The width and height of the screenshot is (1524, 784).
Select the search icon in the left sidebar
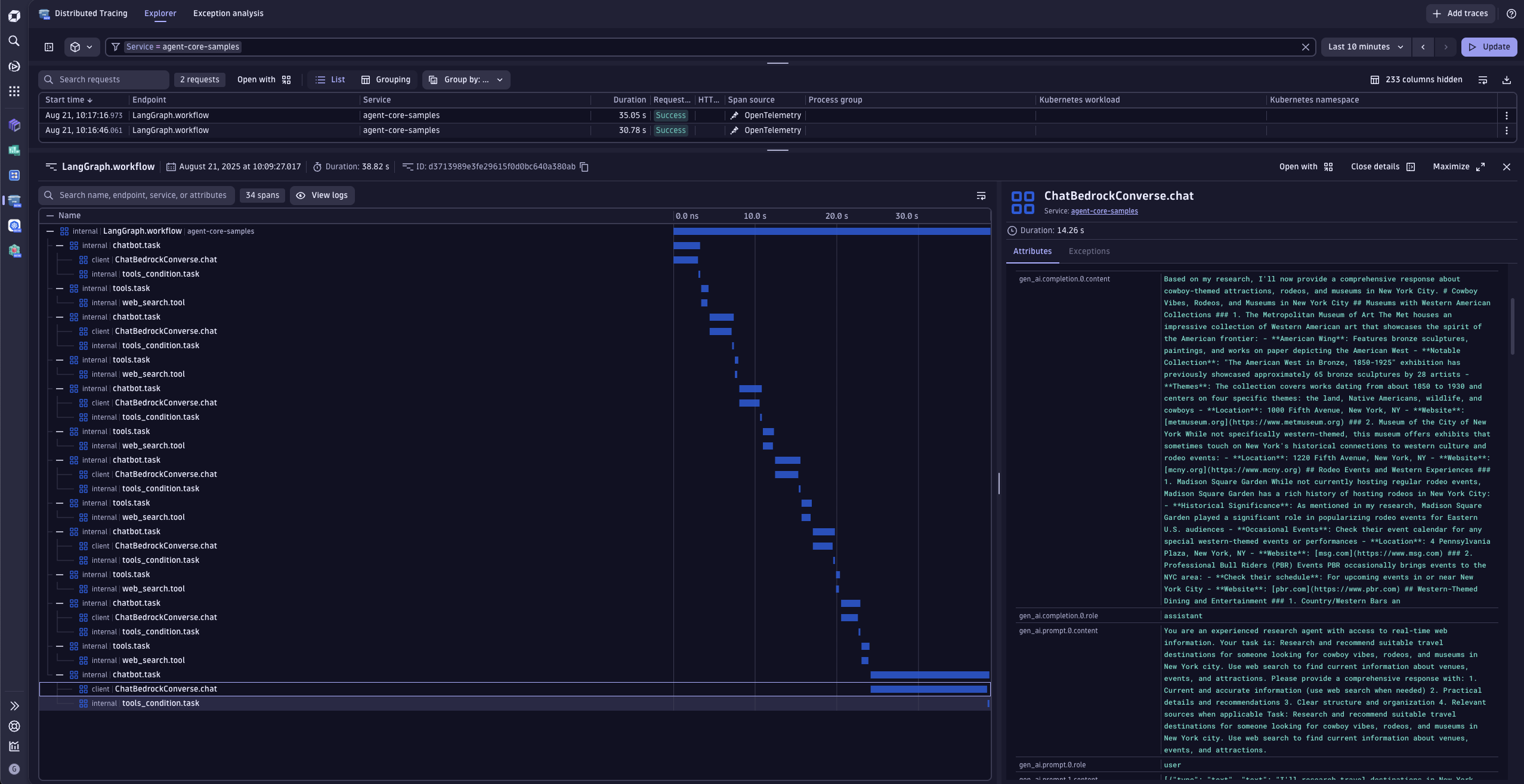(x=14, y=41)
